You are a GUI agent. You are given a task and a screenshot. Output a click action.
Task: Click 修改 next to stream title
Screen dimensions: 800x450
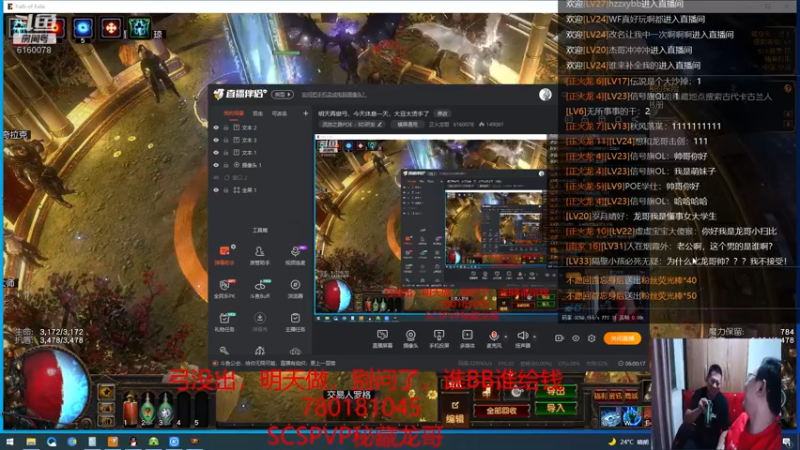coord(442,114)
